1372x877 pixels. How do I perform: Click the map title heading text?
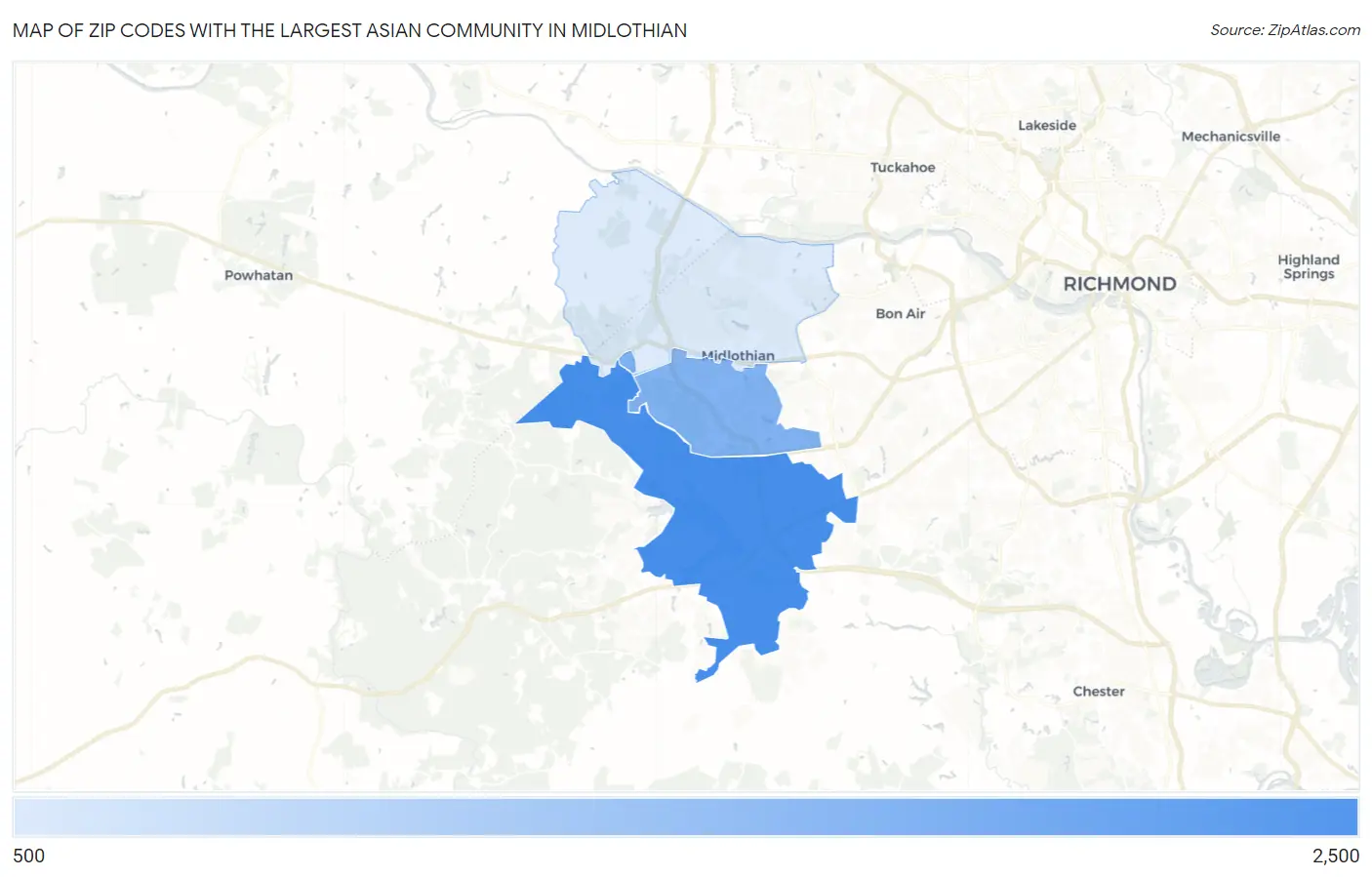click(x=349, y=30)
